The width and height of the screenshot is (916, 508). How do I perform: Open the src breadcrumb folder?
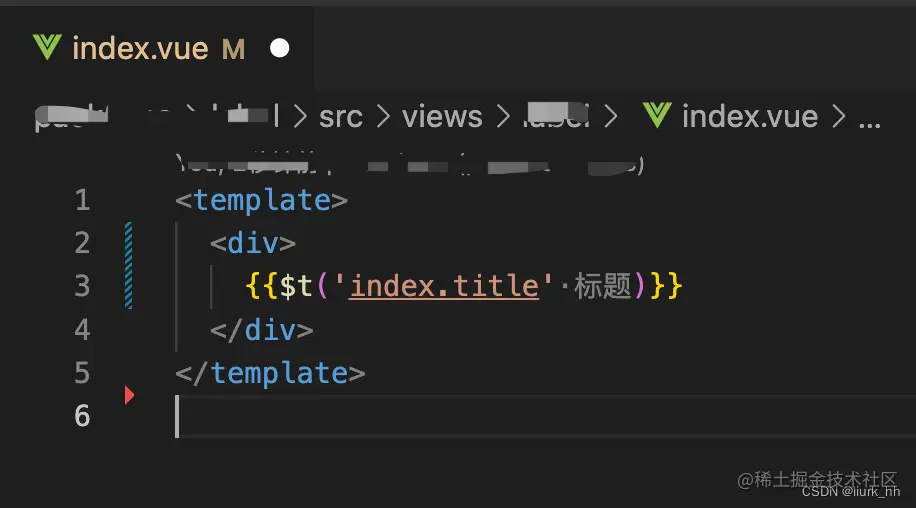(341, 116)
